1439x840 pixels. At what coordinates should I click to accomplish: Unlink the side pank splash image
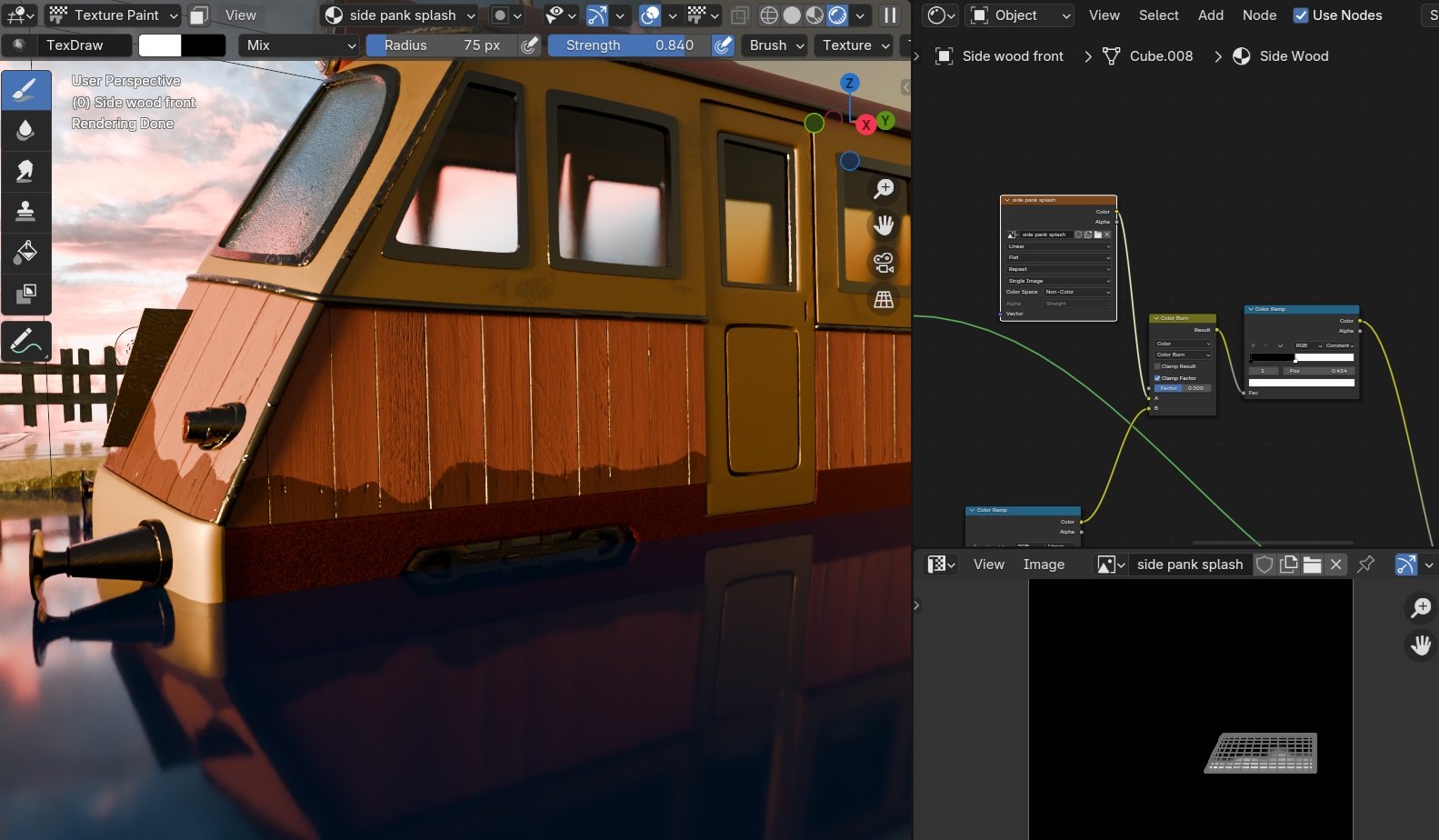point(1335,565)
